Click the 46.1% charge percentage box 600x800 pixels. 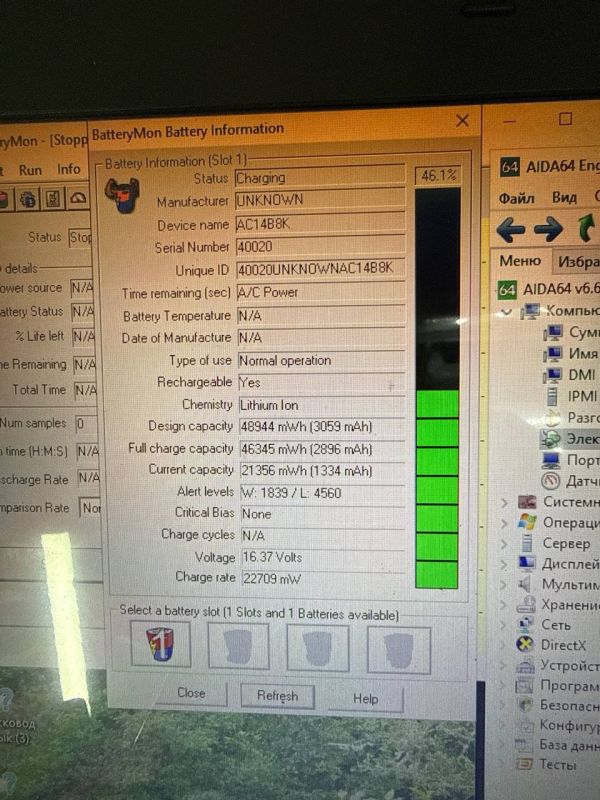438,176
